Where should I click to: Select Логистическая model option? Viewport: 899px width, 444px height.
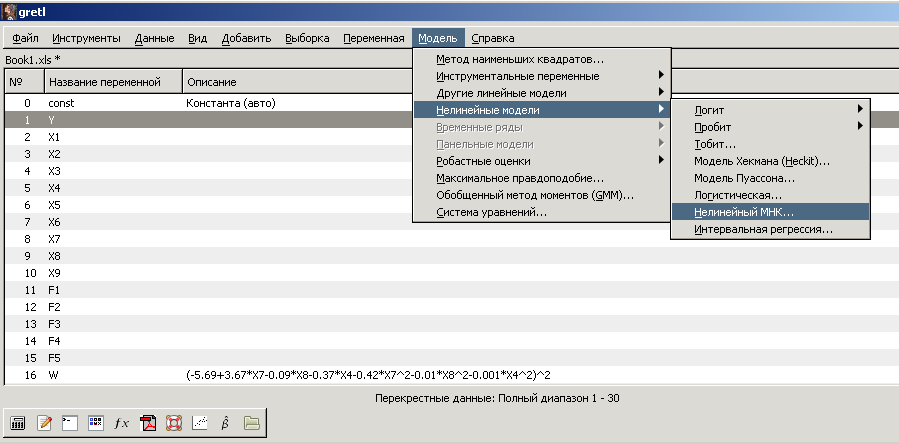[x=771, y=196]
